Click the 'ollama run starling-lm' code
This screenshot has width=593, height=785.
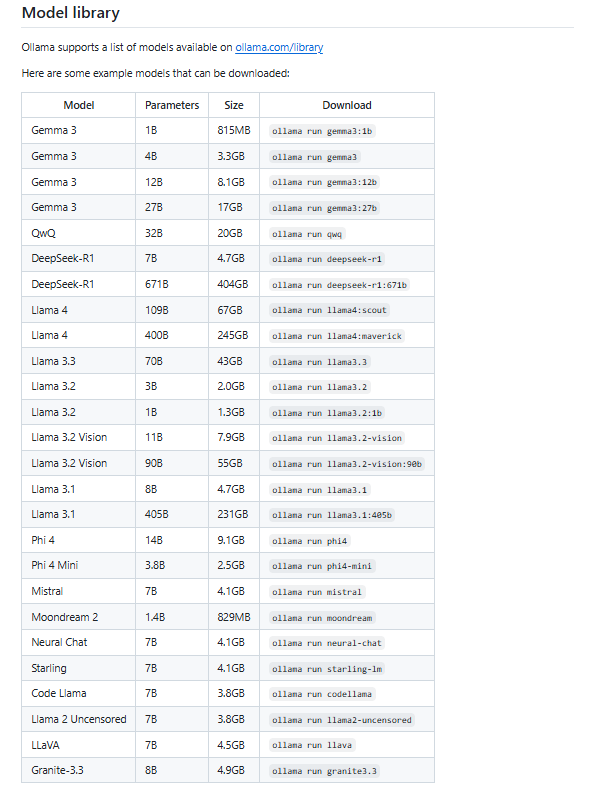[x=327, y=669]
